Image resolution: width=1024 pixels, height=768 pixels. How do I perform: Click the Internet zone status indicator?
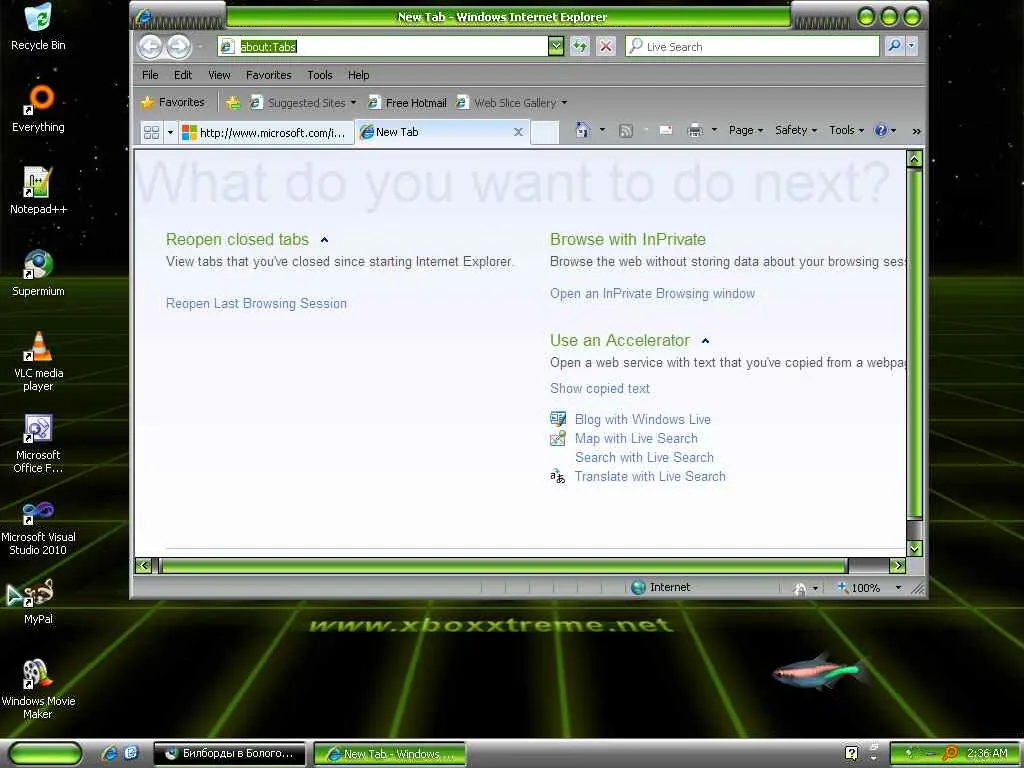point(661,587)
